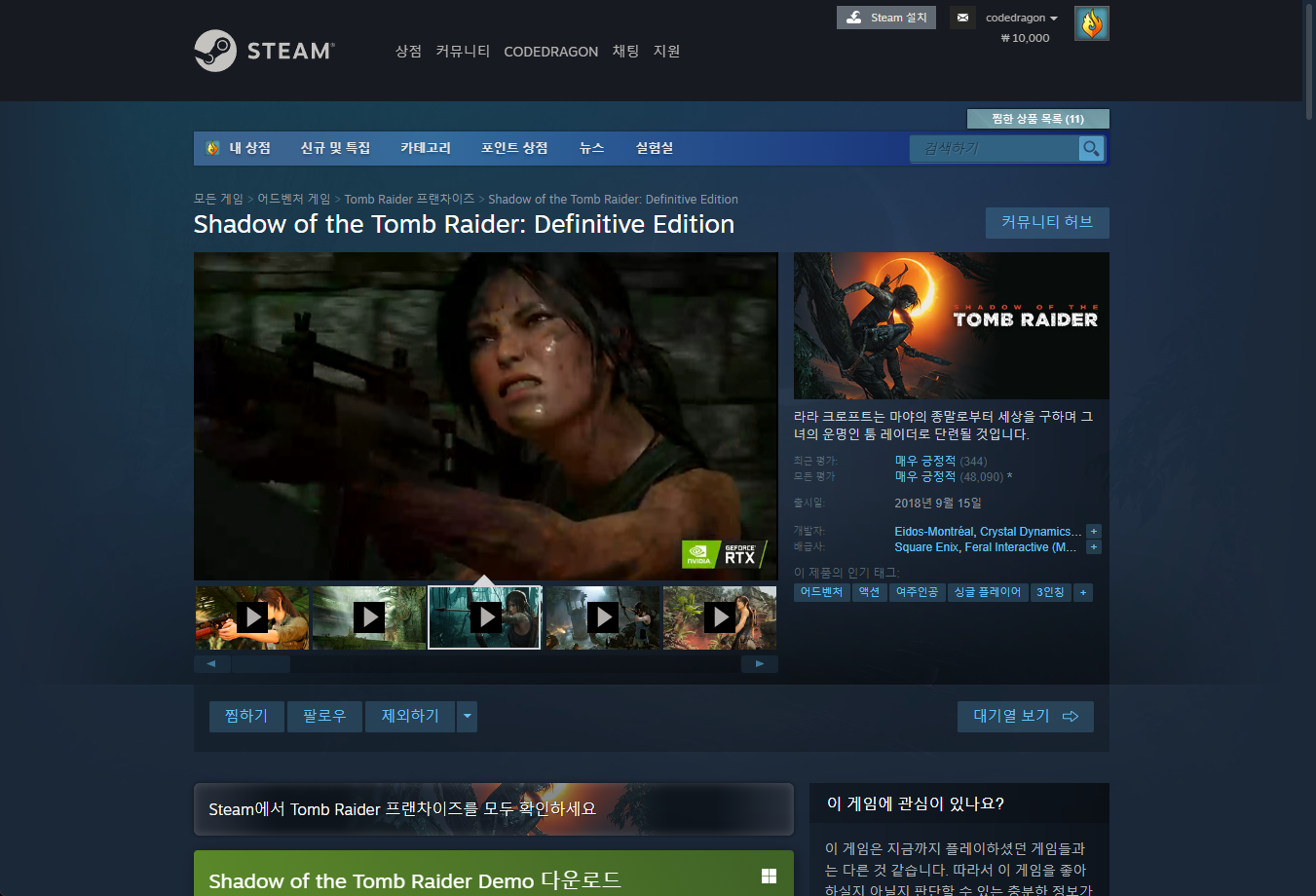Click the 검색하기 search field

[x=995, y=148]
